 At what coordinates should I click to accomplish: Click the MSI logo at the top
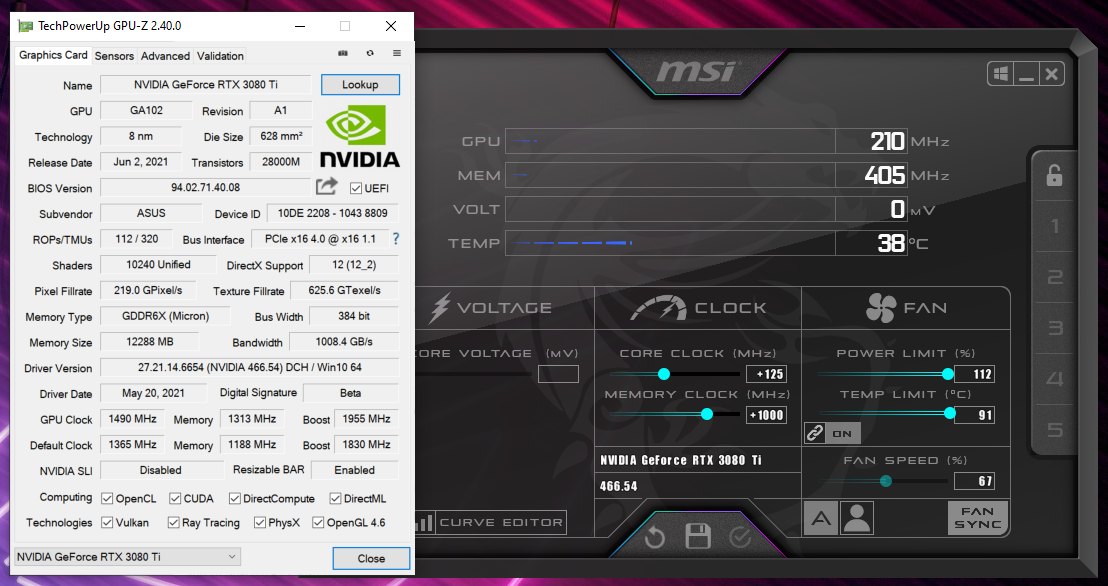(697, 71)
